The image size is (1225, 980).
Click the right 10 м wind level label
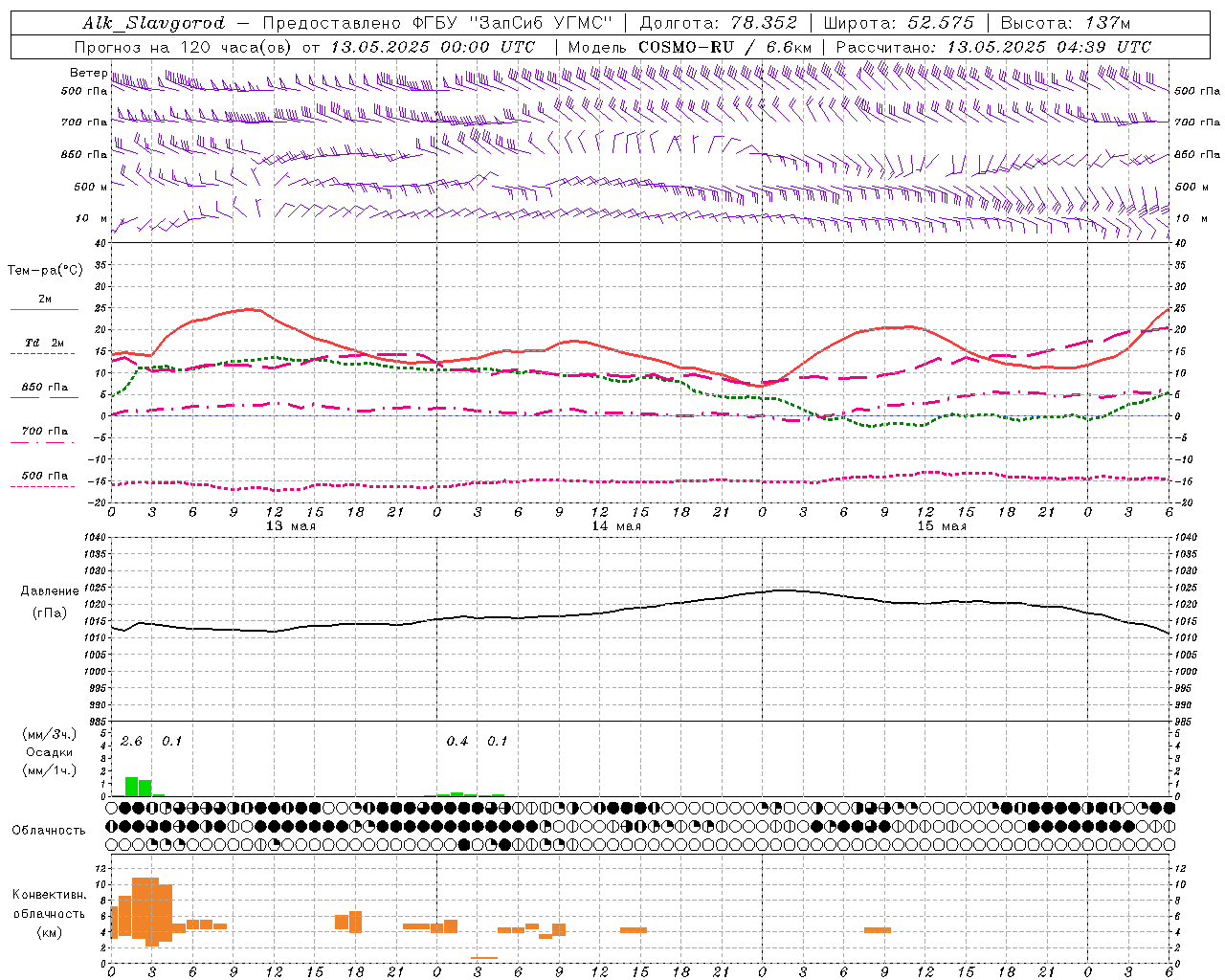[1191, 218]
